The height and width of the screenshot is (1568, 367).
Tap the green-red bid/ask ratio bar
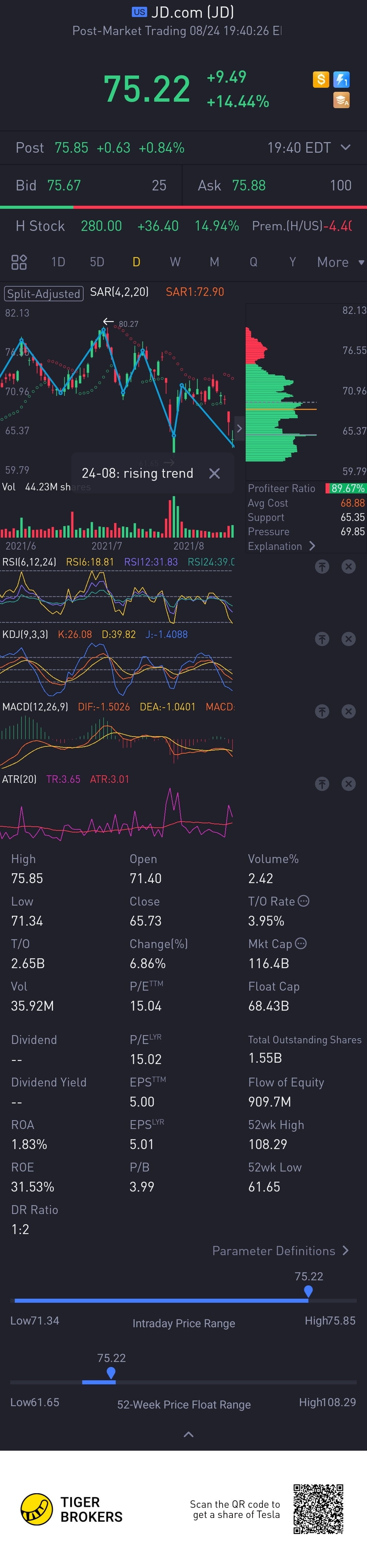click(183, 207)
